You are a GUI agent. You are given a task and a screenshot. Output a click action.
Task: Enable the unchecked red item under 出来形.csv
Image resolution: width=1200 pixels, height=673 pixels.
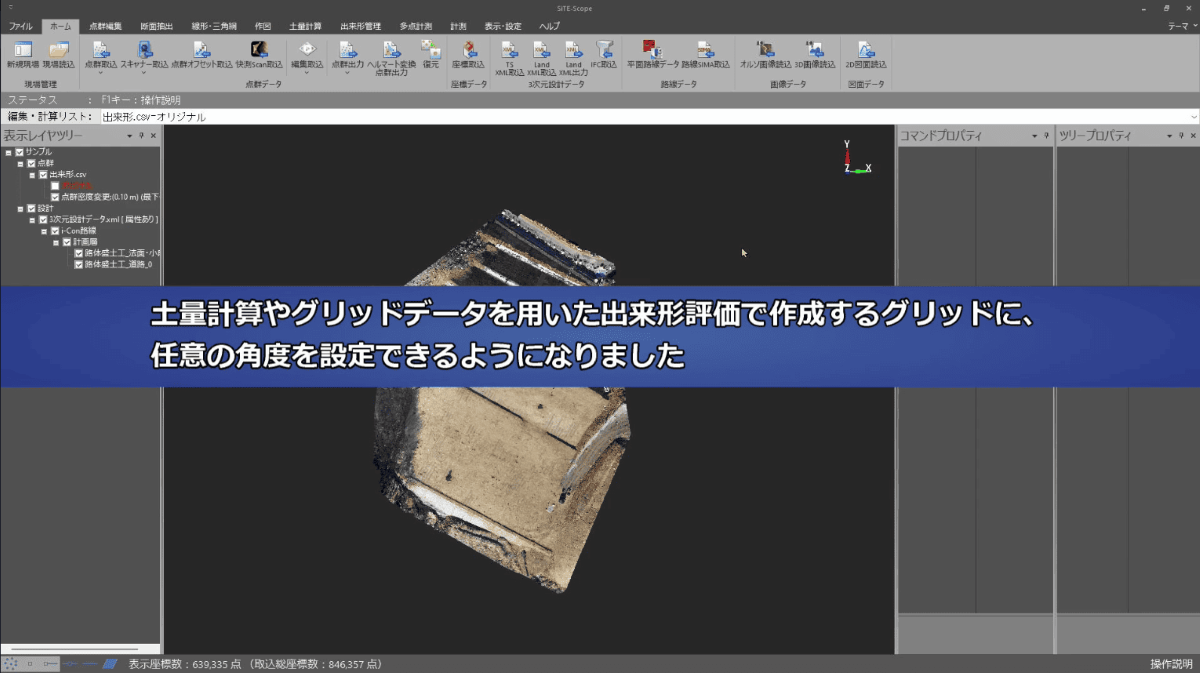point(56,186)
